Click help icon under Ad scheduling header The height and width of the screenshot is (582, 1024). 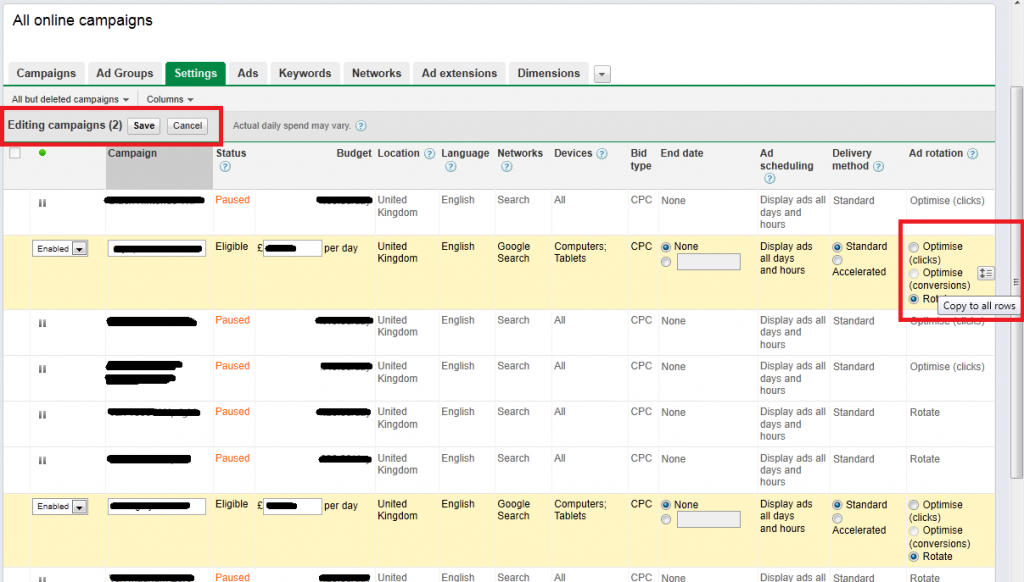click(x=768, y=179)
